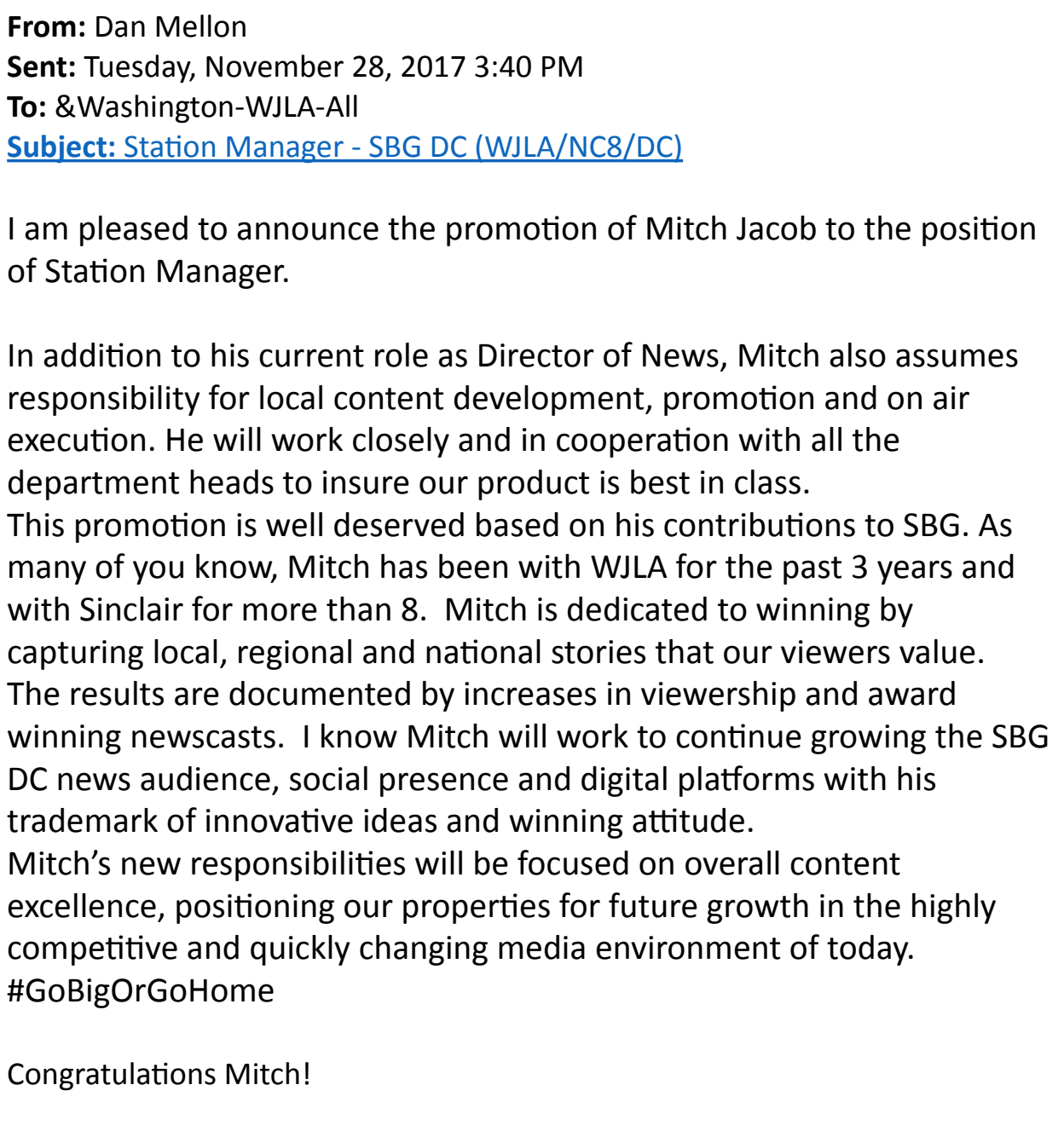
Task: Click the bold To label
Action: click(26, 107)
